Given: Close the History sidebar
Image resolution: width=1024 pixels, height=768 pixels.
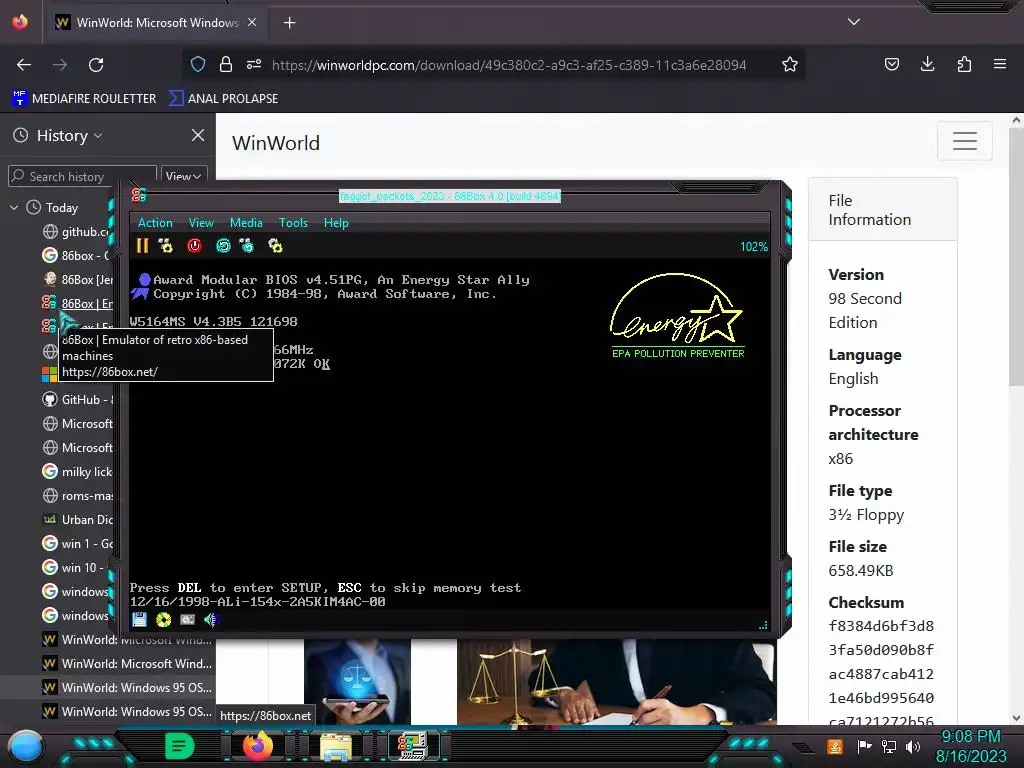Looking at the screenshot, I should (198, 135).
